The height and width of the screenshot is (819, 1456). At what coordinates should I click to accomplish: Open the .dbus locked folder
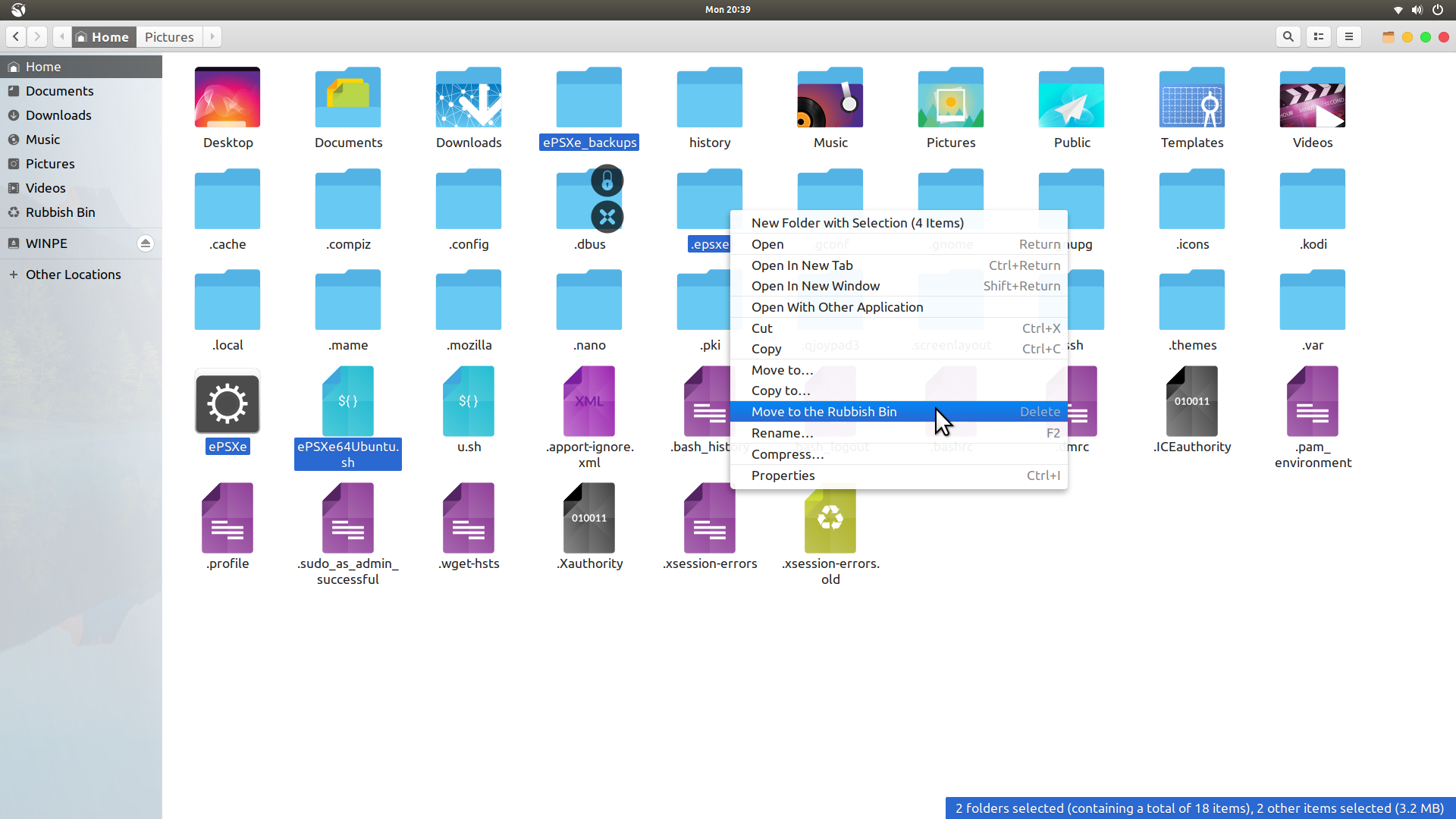(x=589, y=199)
